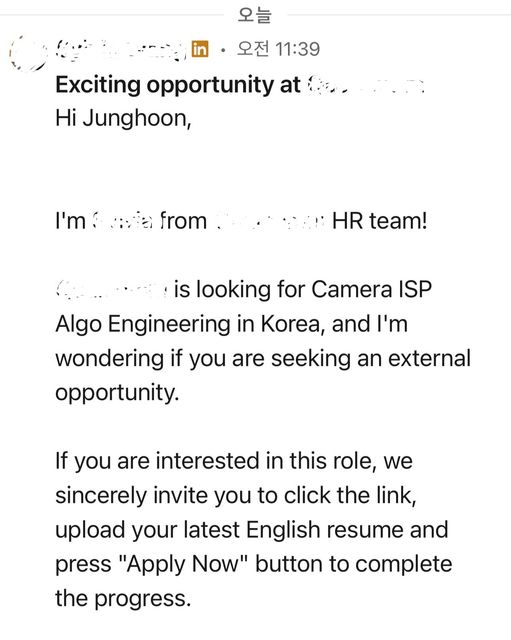Open the blurred sender profile avatar
The width and height of the screenshot is (511, 640).
point(27,53)
